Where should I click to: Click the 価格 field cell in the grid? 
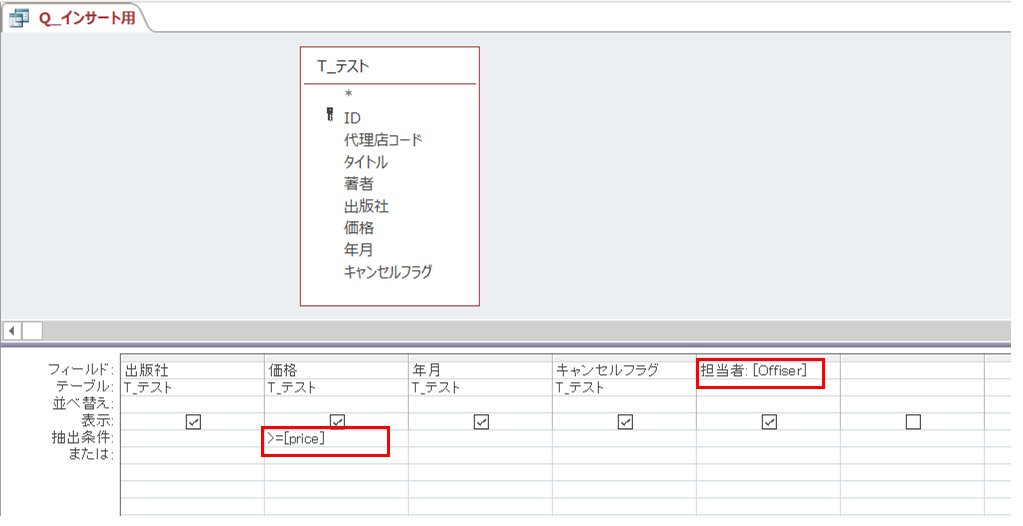337,370
